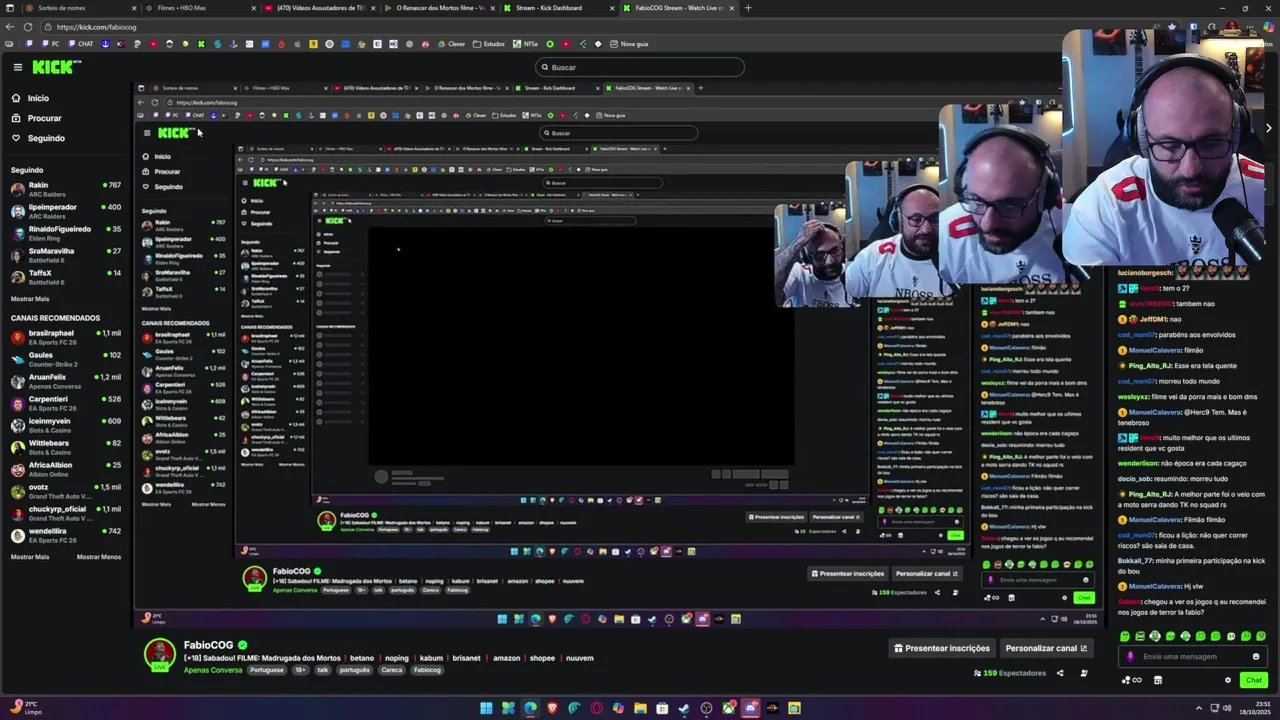The width and height of the screenshot is (1280, 720).
Task: Switch to the O Renascer dos Mortos tab
Action: (442, 8)
